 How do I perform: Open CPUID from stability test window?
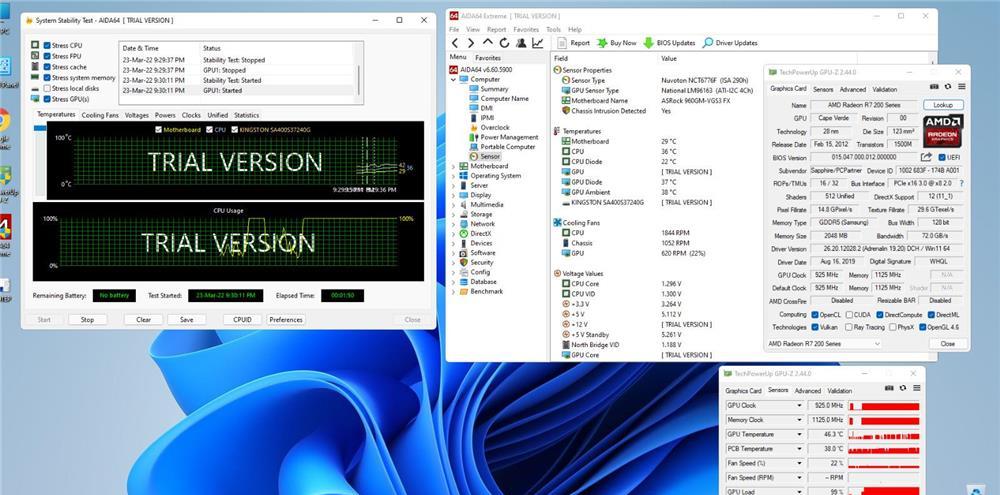[242, 320]
